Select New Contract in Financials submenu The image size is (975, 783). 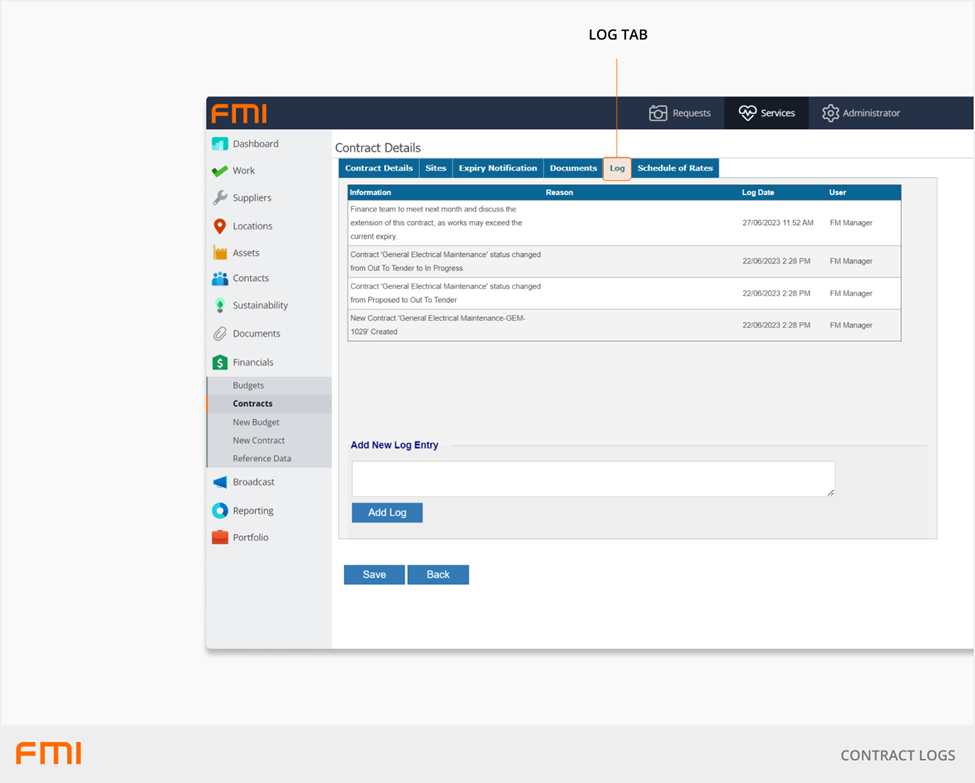pos(259,441)
